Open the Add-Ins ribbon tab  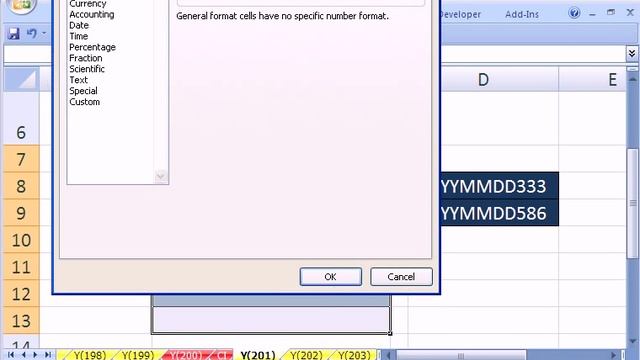tap(522, 14)
